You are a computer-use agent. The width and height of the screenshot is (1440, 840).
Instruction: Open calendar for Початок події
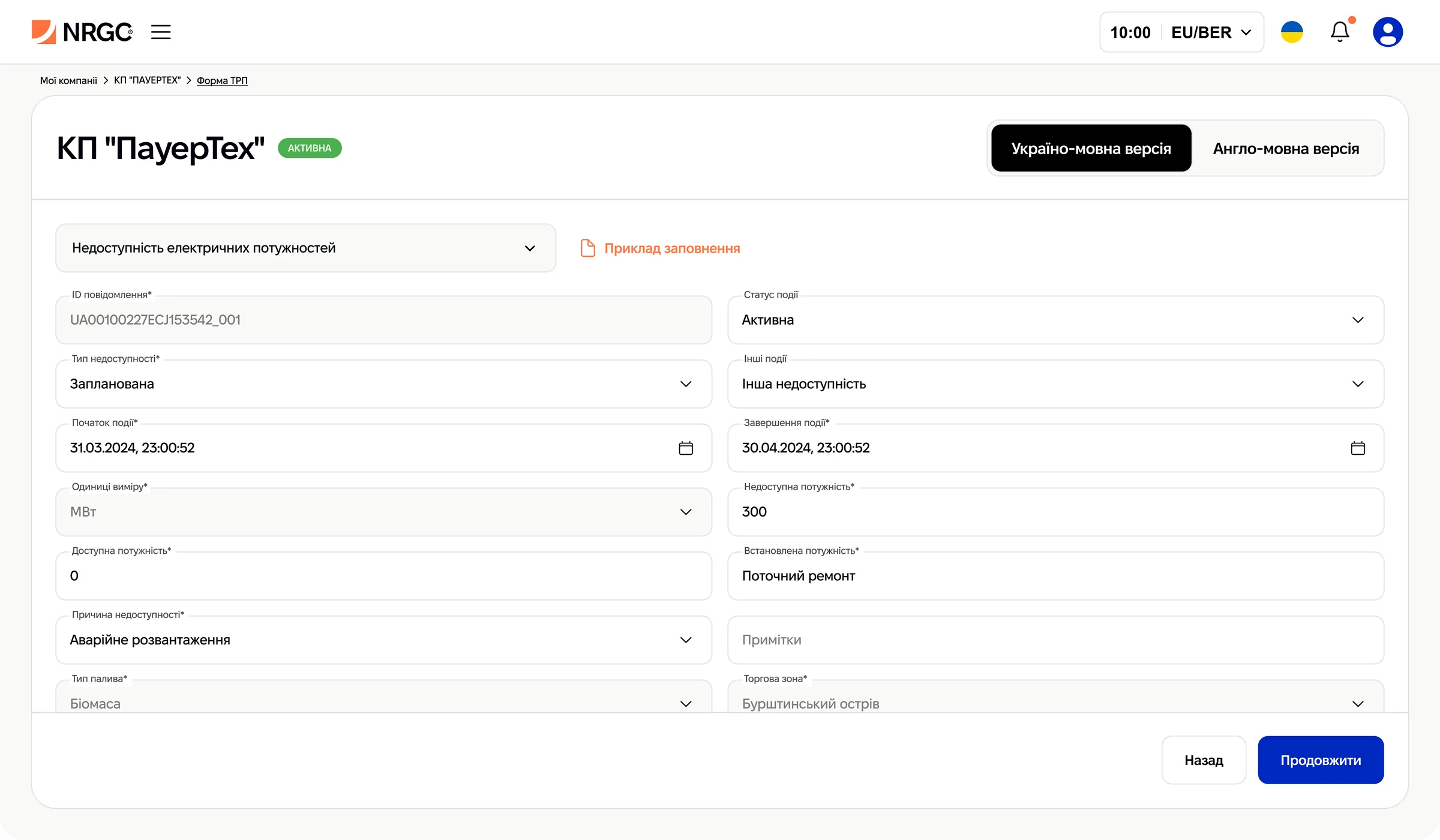pos(686,448)
